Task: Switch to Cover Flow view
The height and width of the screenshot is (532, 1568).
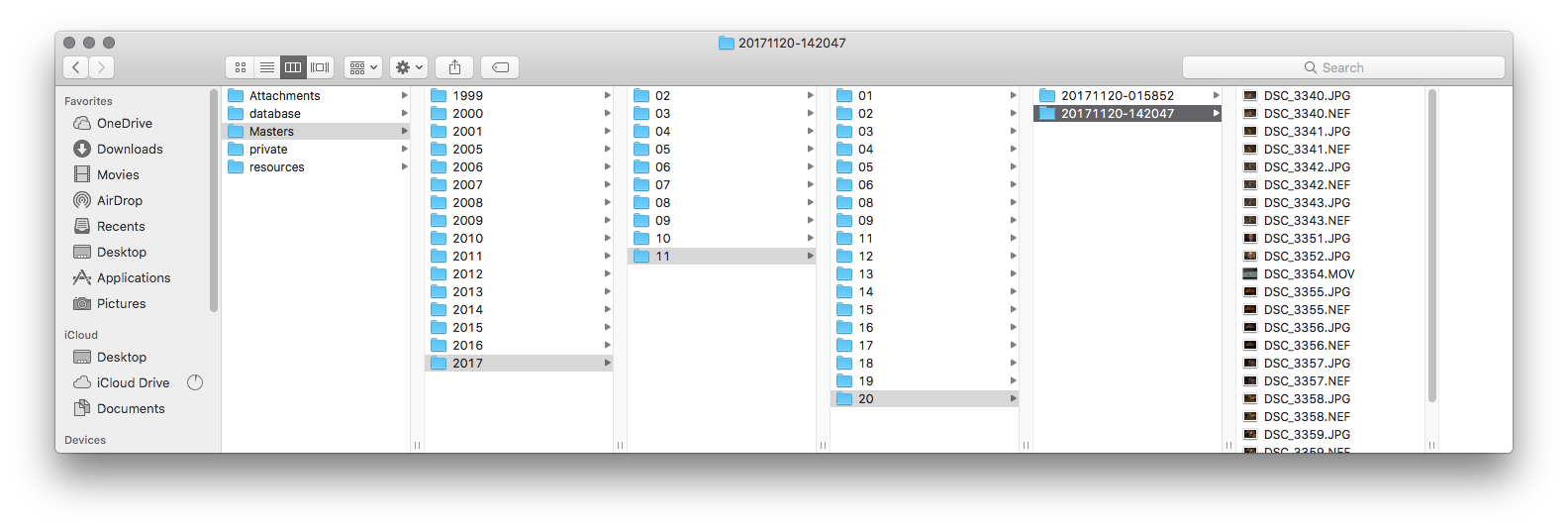Action: tap(320, 67)
